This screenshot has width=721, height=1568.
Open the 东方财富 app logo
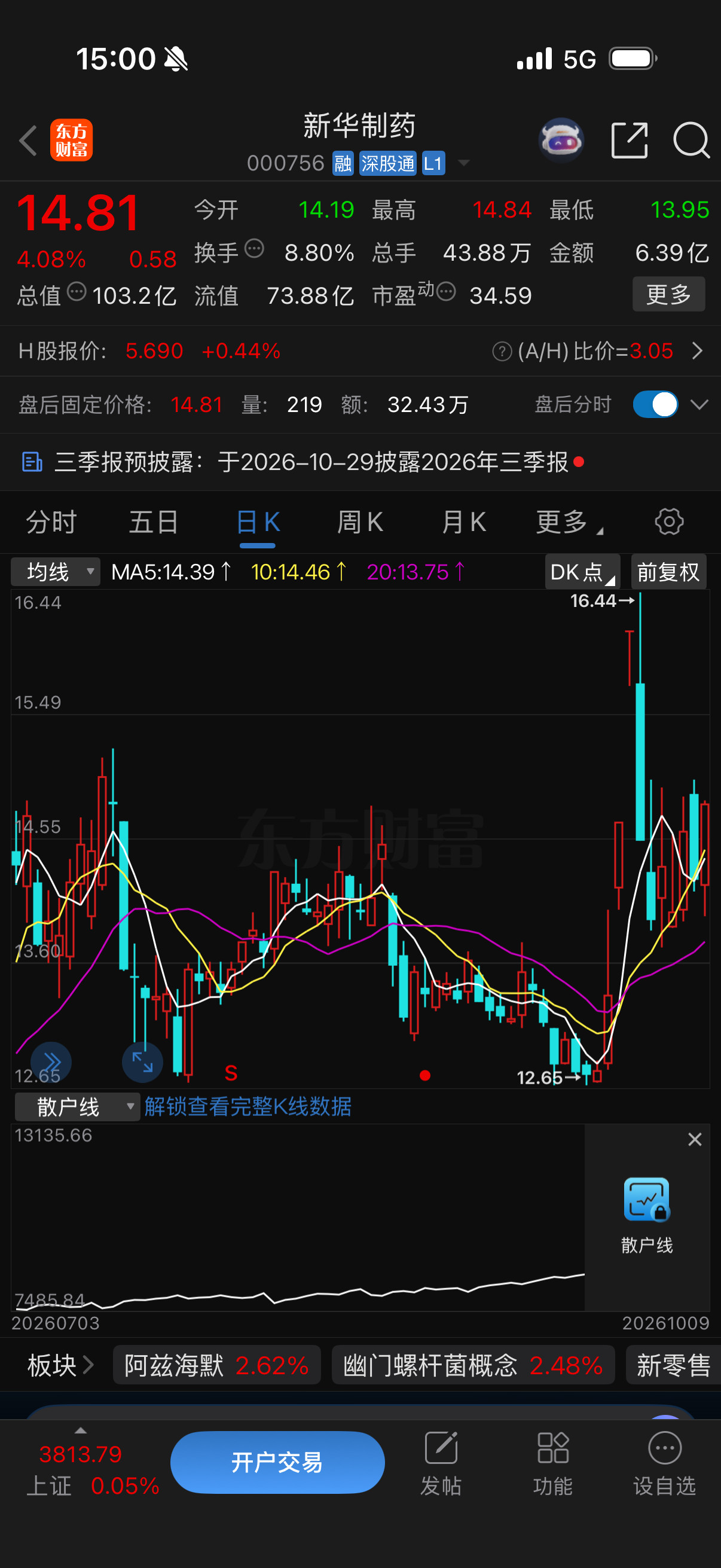pyautogui.click(x=71, y=140)
